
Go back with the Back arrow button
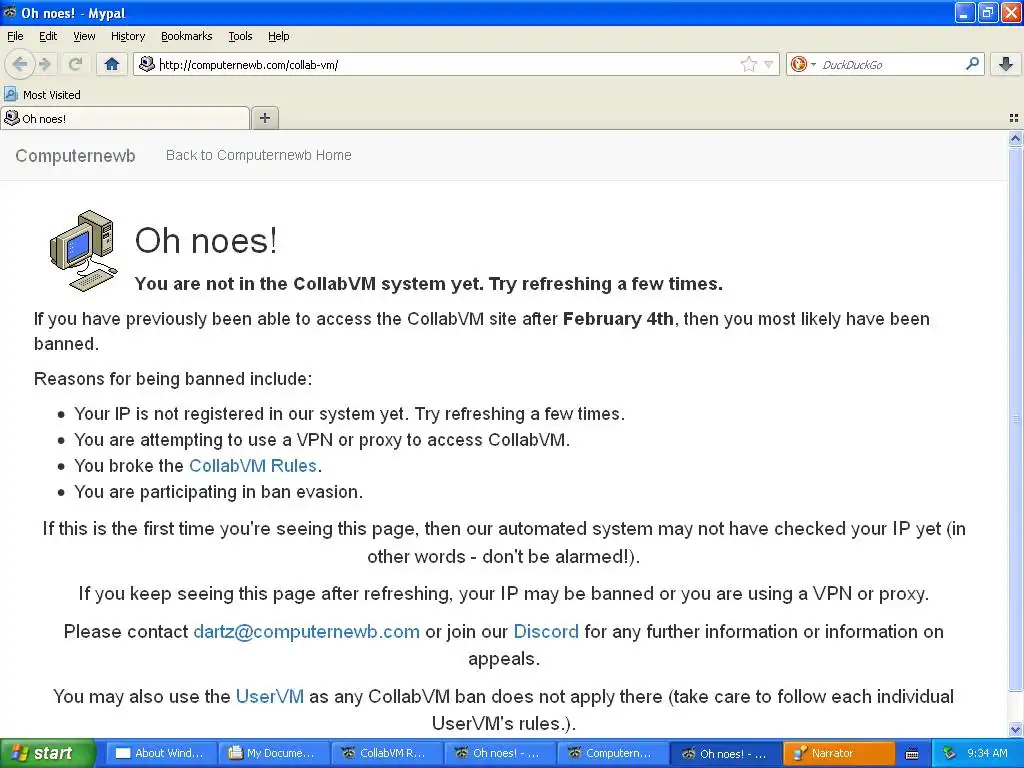click(x=20, y=64)
